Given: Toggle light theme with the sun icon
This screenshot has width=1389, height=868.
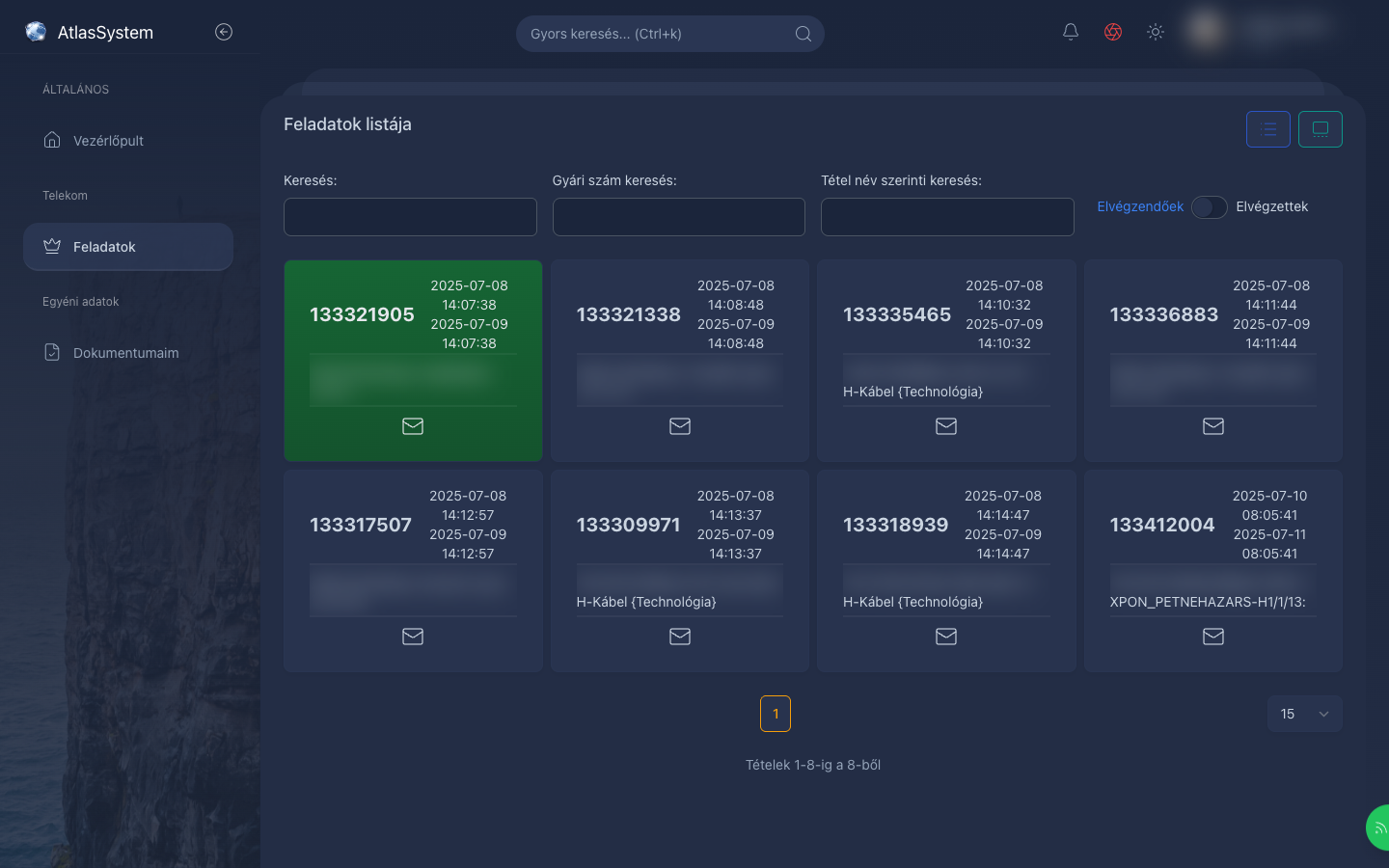Looking at the screenshot, I should click(x=1156, y=32).
